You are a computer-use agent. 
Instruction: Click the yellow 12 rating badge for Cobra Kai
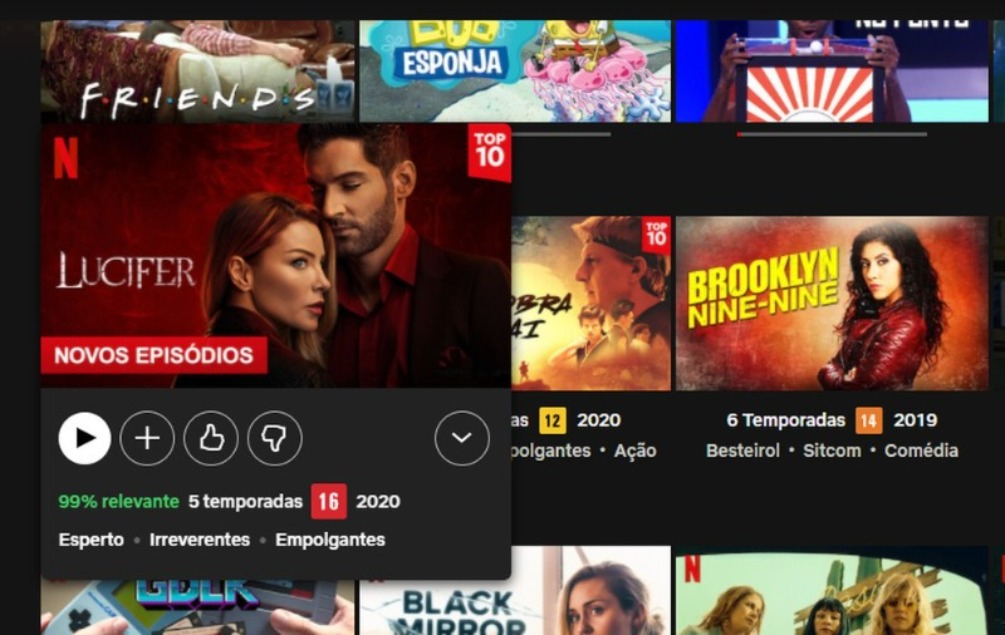[552, 421]
